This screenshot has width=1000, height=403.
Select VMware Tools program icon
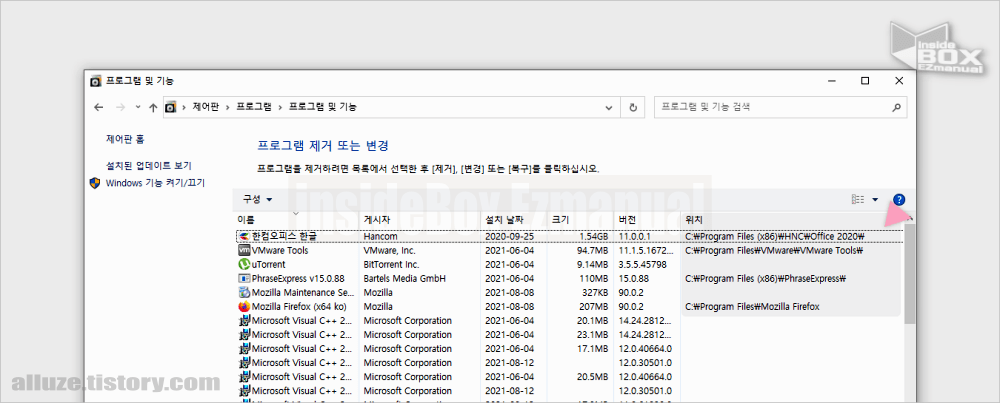click(x=244, y=251)
